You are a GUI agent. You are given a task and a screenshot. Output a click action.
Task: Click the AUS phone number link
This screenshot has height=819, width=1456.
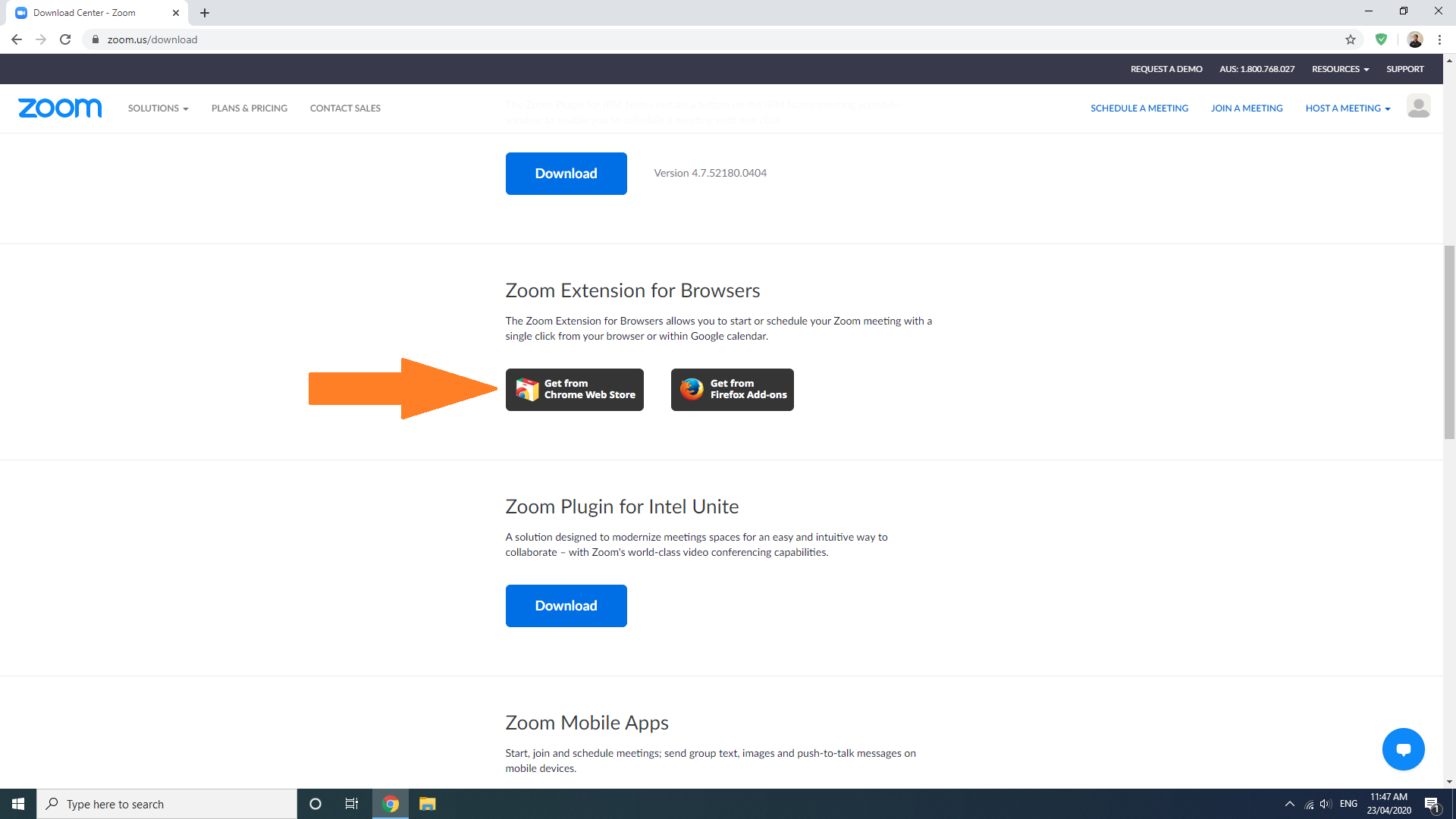[1257, 69]
